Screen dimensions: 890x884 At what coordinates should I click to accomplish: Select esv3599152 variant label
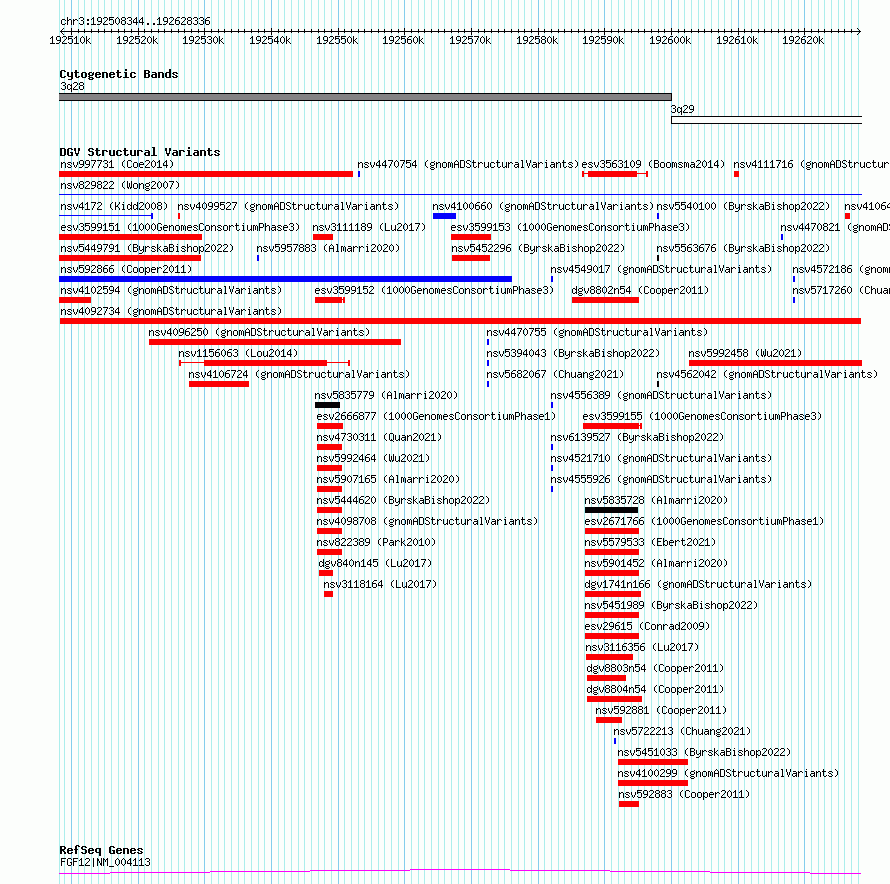434,290
